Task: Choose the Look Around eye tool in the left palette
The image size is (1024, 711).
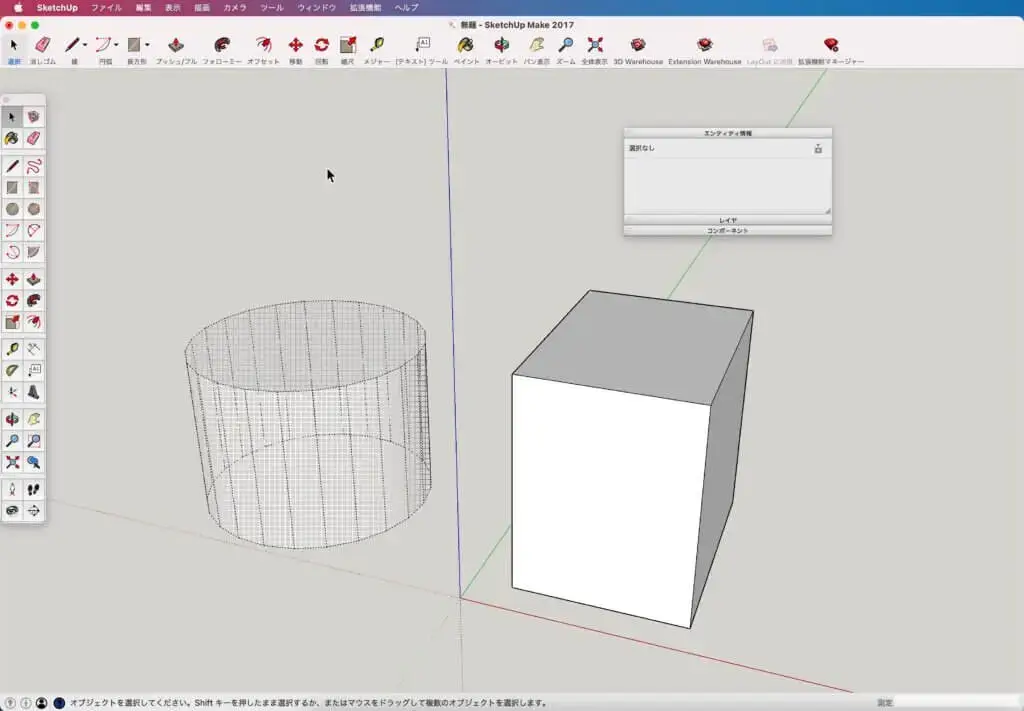Action: coord(12,511)
